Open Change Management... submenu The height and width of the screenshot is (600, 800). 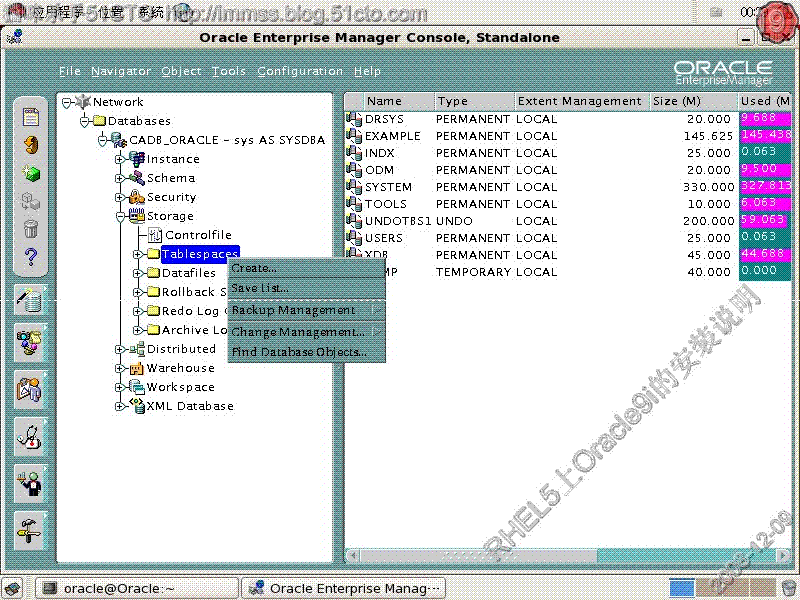tap(306, 332)
